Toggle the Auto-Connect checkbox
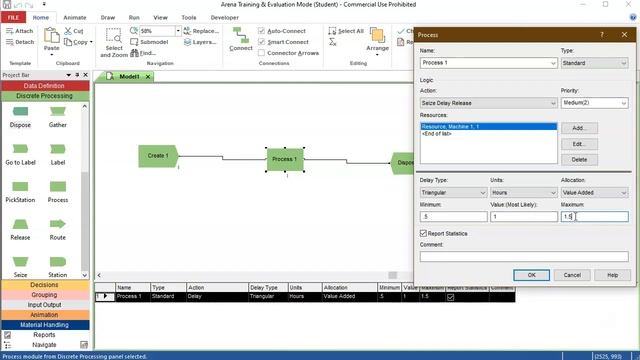The width and height of the screenshot is (640, 360). pyautogui.click(x=262, y=31)
